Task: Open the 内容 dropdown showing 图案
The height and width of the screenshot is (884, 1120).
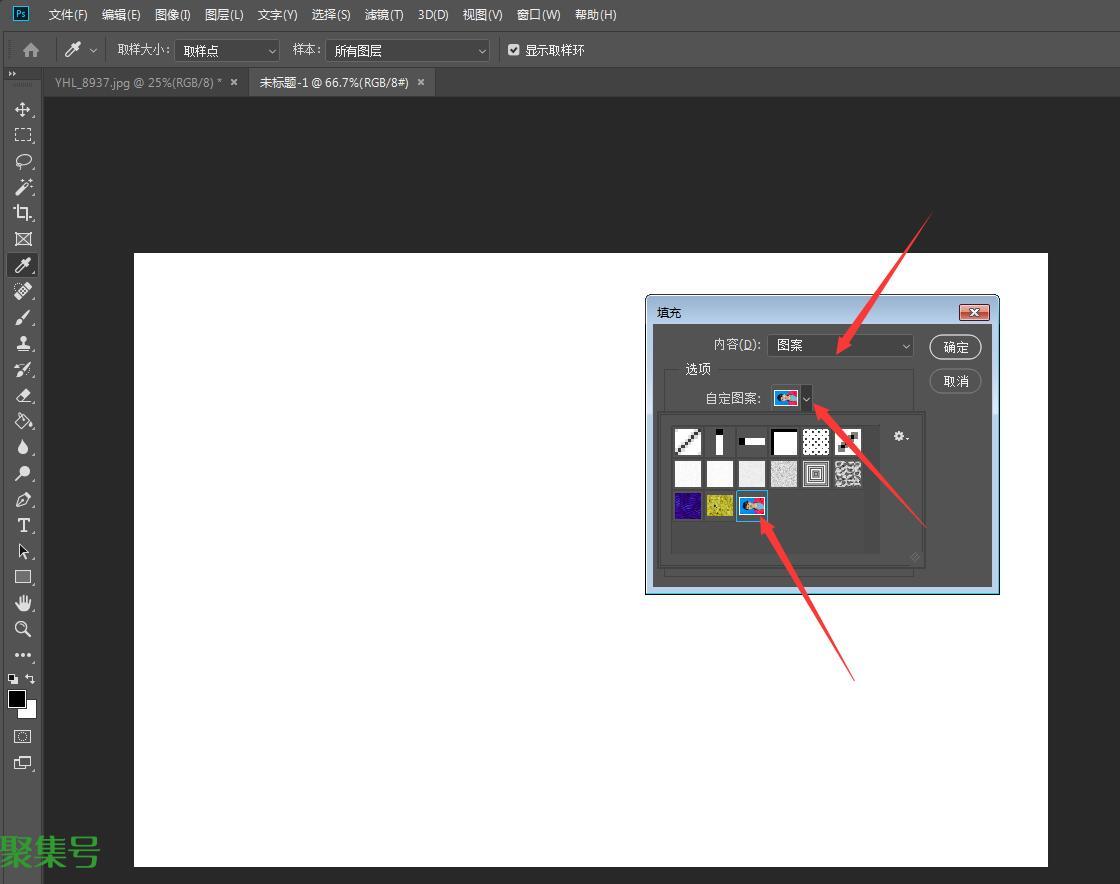Action: pyautogui.click(x=841, y=345)
